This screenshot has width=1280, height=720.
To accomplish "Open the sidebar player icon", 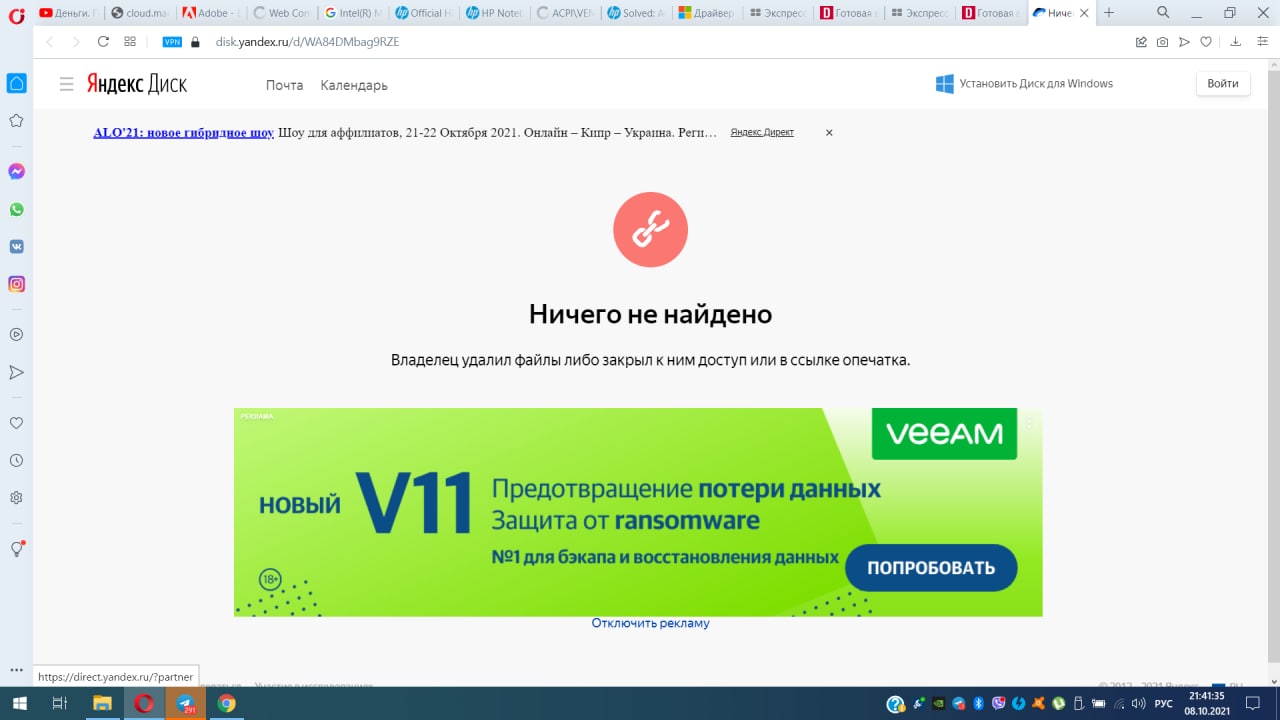I will (x=16, y=335).
